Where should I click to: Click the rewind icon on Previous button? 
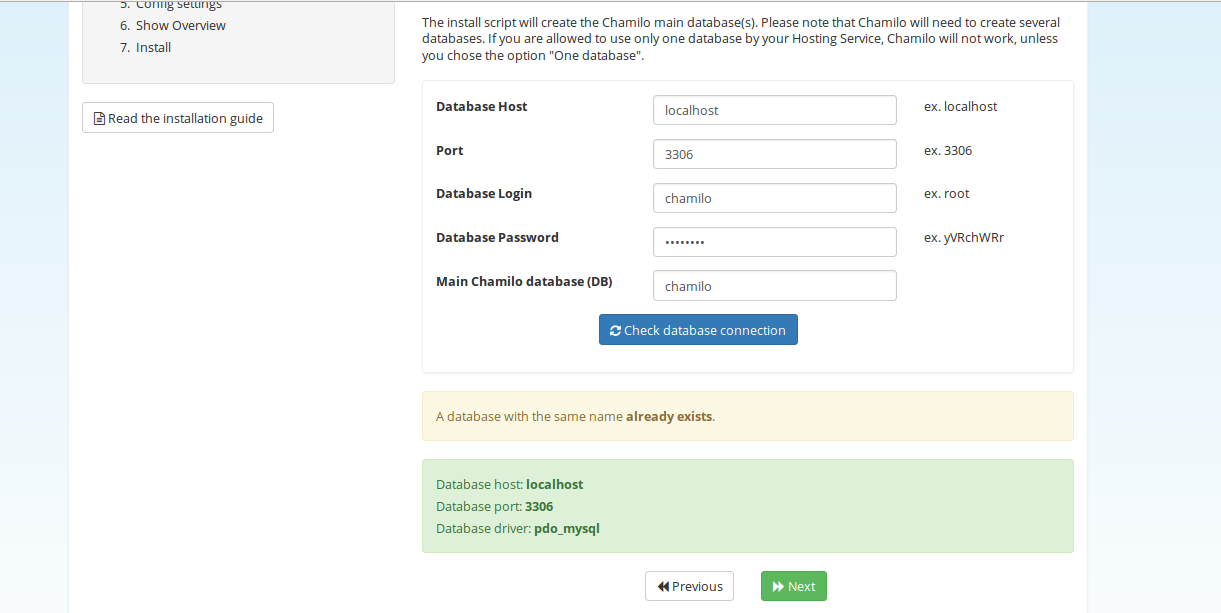[x=663, y=586]
